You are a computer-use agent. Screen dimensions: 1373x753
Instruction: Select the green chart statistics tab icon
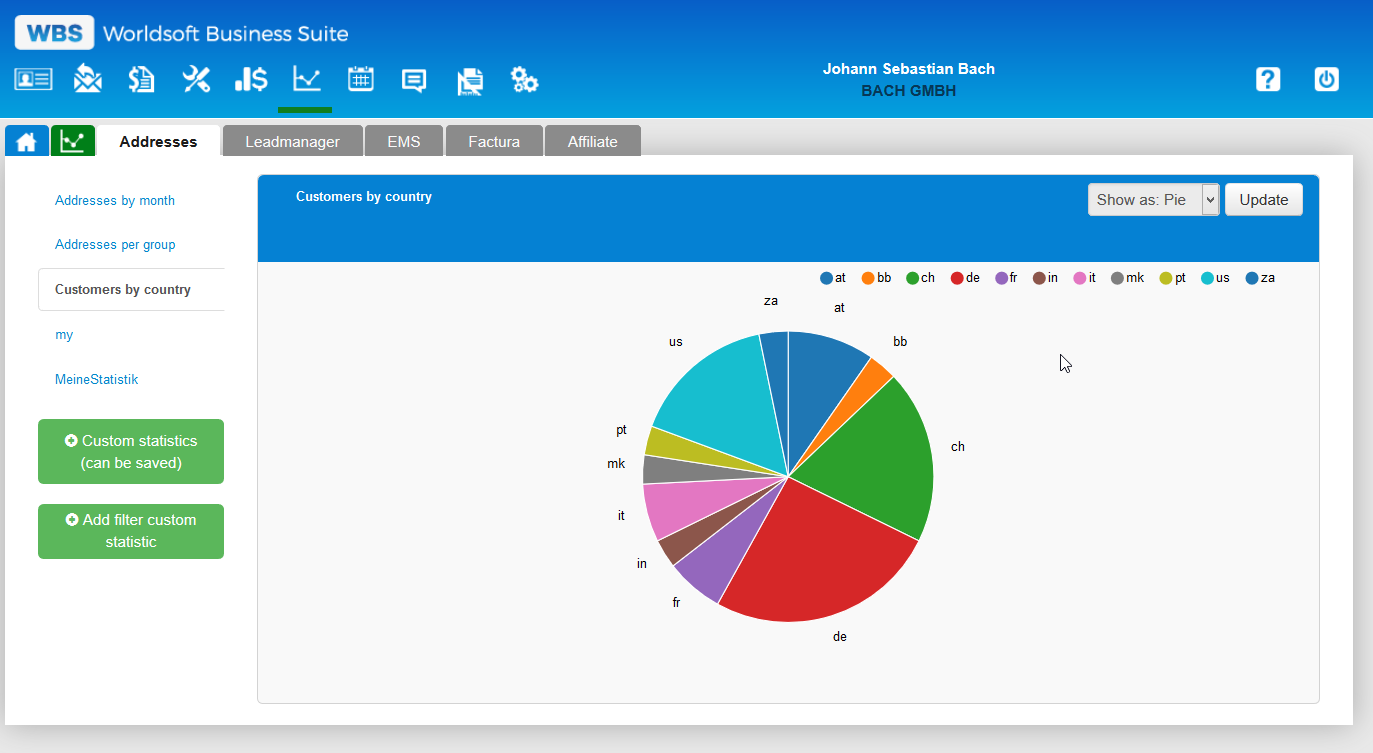[x=73, y=141]
